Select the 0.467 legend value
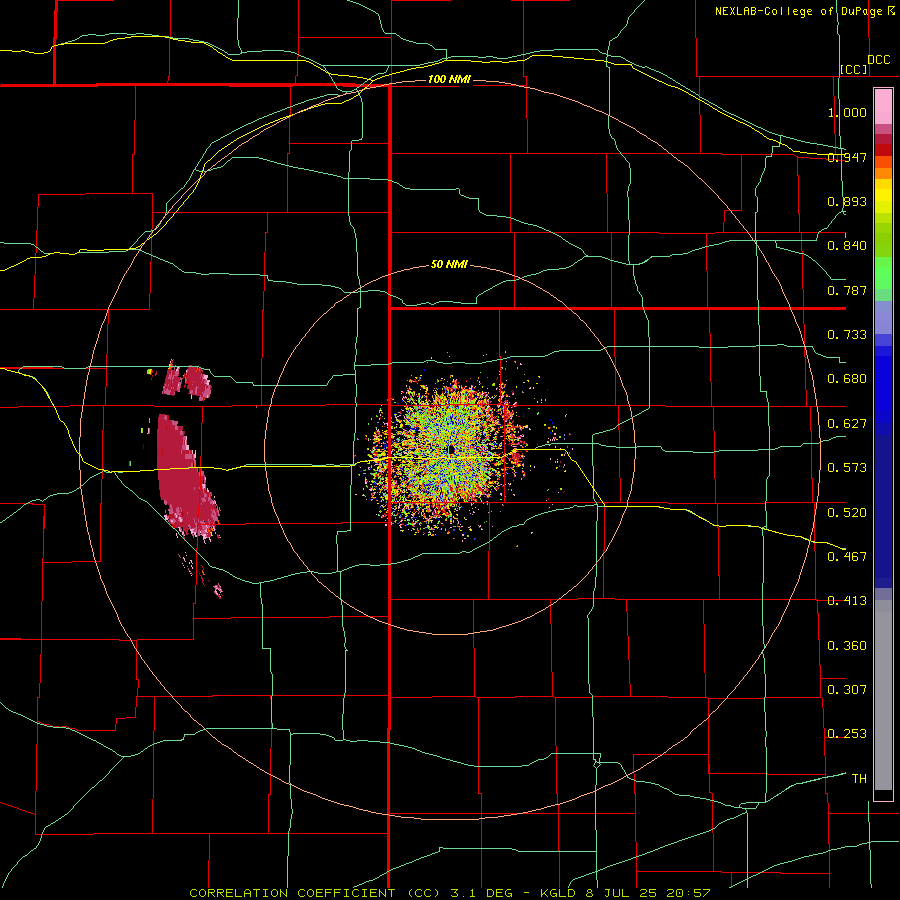Image resolution: width=900 pixels, height=900 pixels. click(847, 557)
